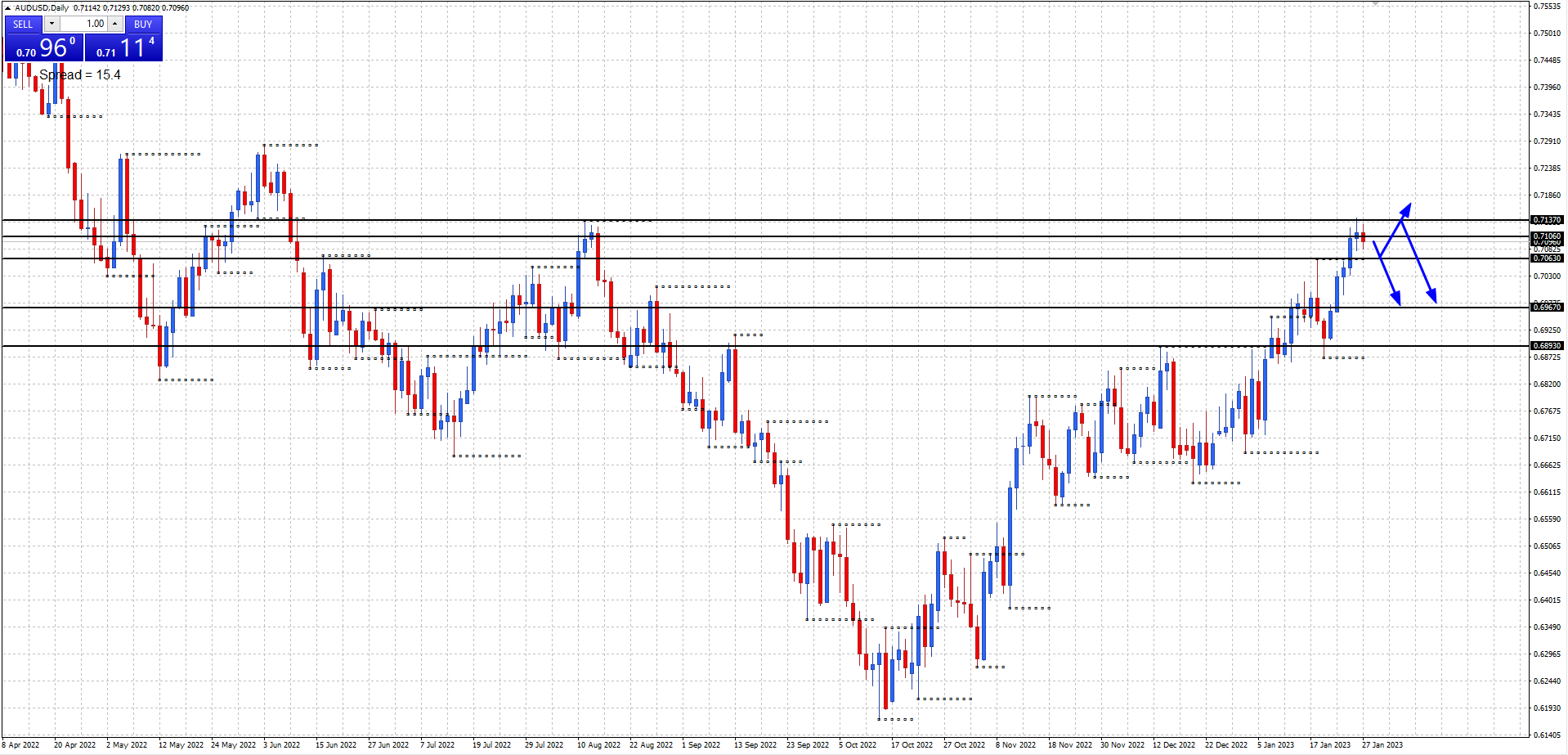The width and height of the screenshot is (1568, 755).
Task: Select the left downward blue arrow head
Action: pyautogui.click(x=1397, y=299)
